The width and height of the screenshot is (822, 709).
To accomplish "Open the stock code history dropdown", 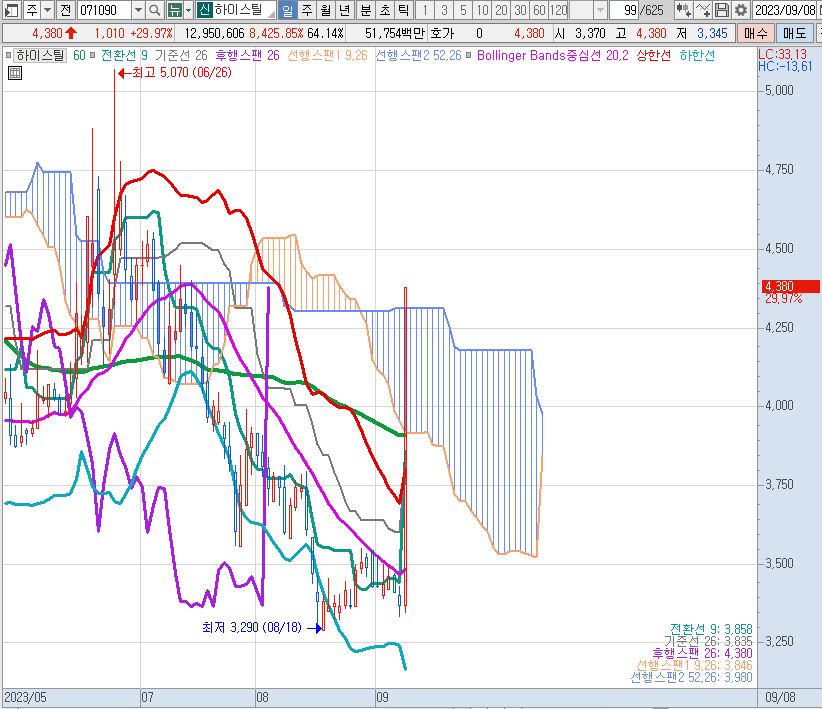I will (x=138, y=9).
